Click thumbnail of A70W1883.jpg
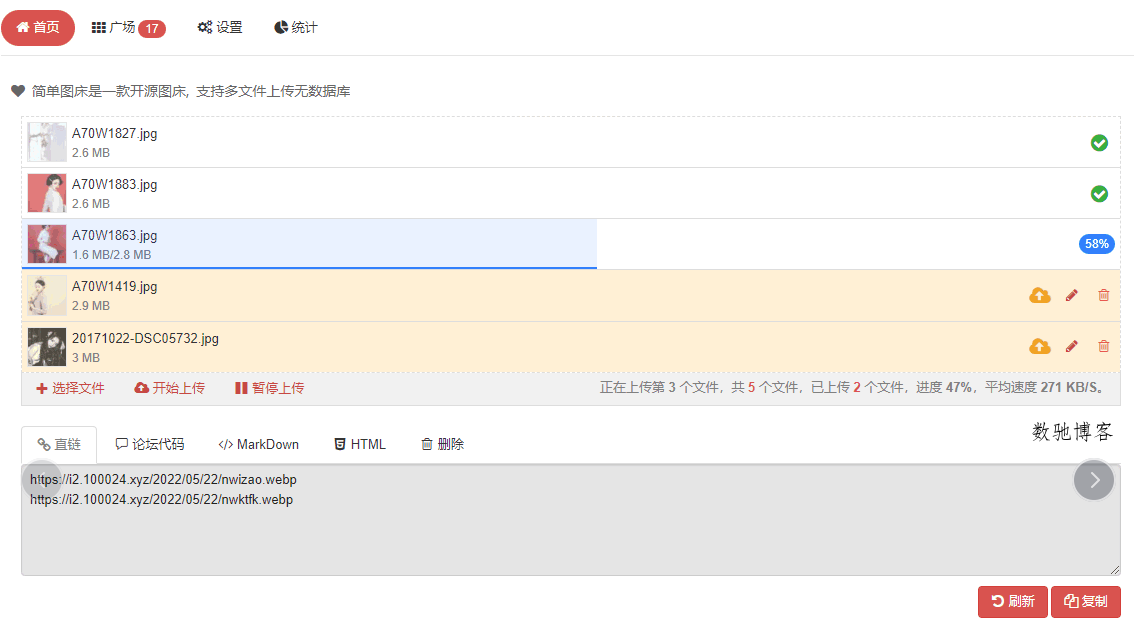 tap(47, 193)
